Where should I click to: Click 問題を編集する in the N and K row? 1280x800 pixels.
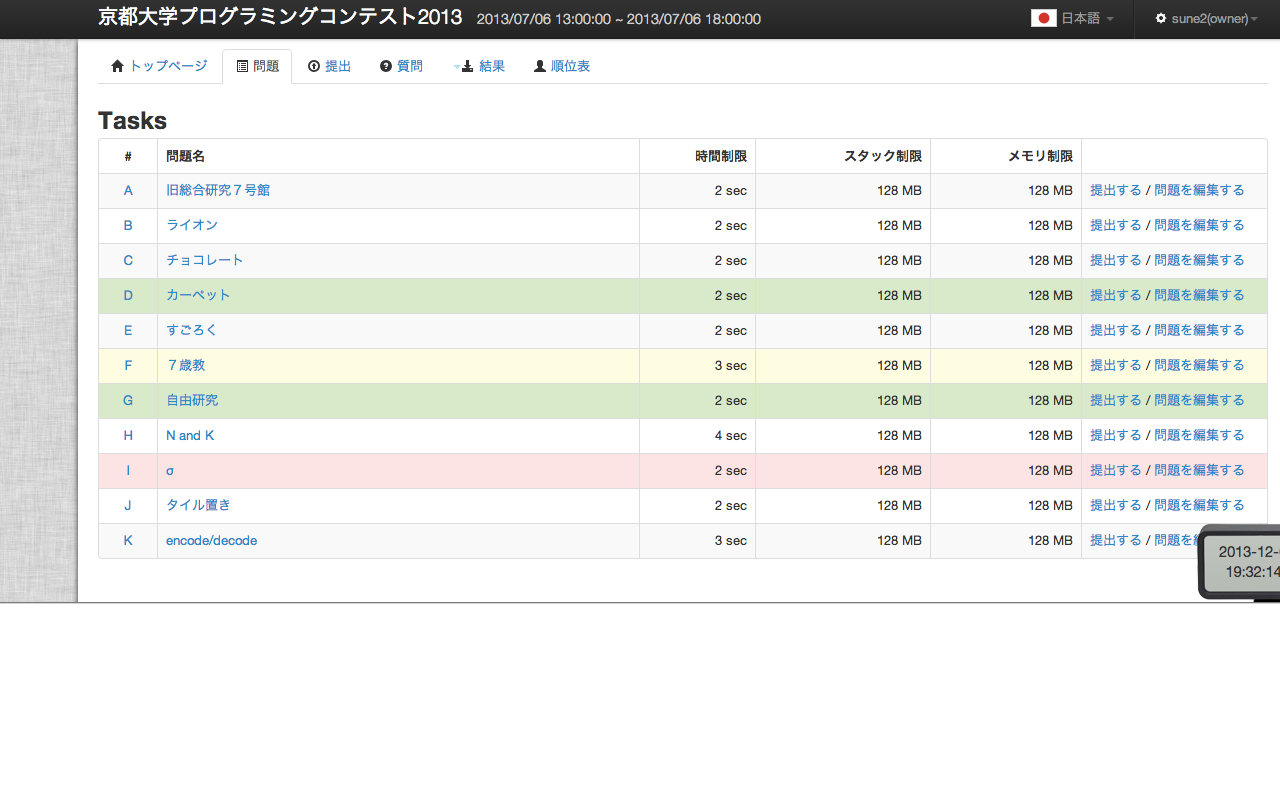coord(1200,435)
